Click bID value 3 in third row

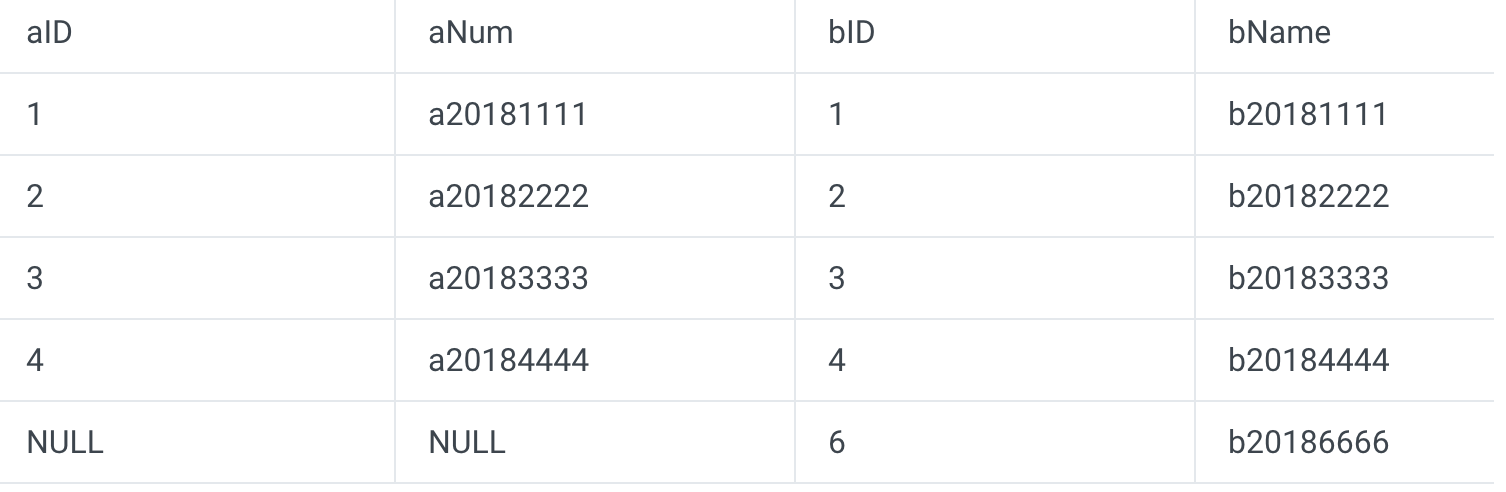pos(837,278)
